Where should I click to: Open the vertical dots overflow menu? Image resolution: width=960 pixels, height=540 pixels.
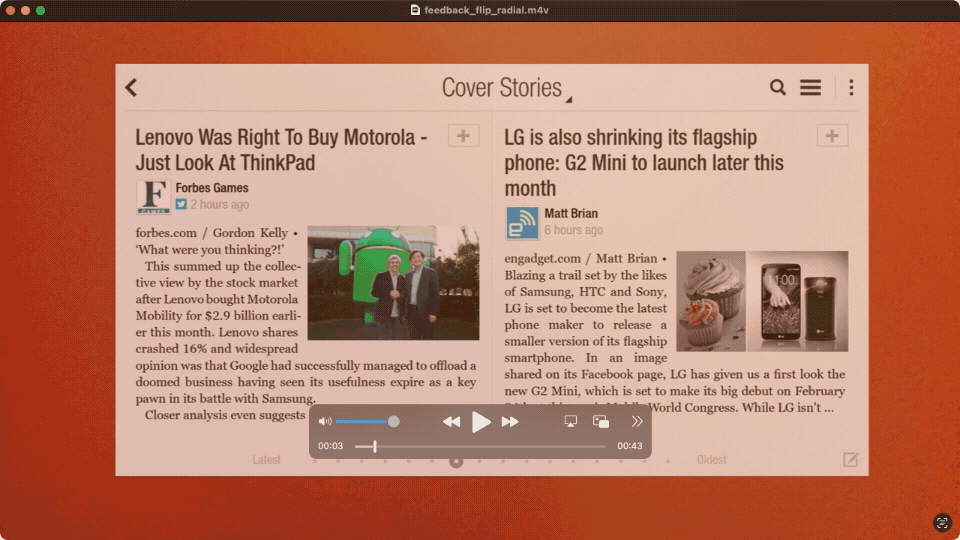pos(851,88)
